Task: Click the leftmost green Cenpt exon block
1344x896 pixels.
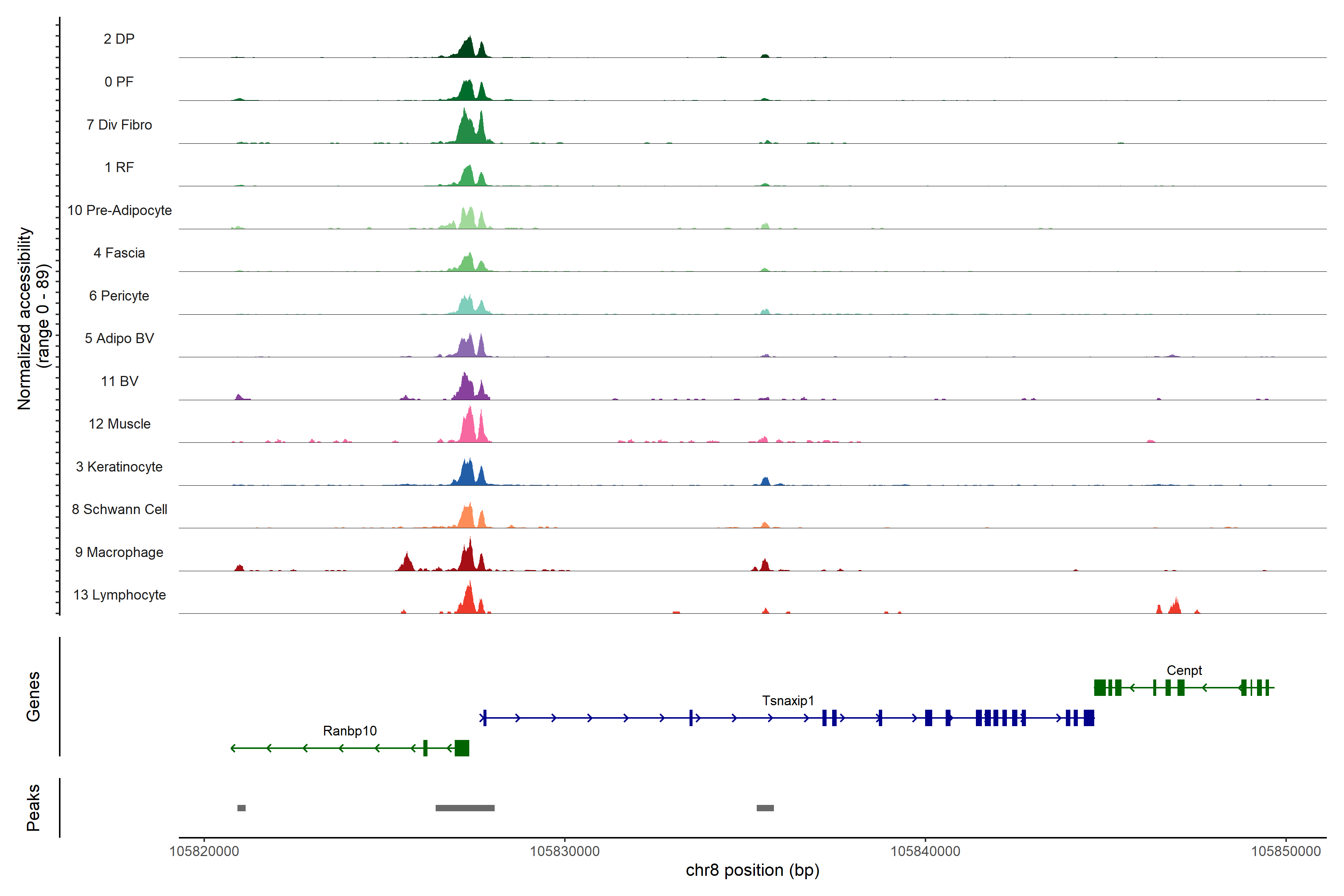Action: tap(1099, 687)
